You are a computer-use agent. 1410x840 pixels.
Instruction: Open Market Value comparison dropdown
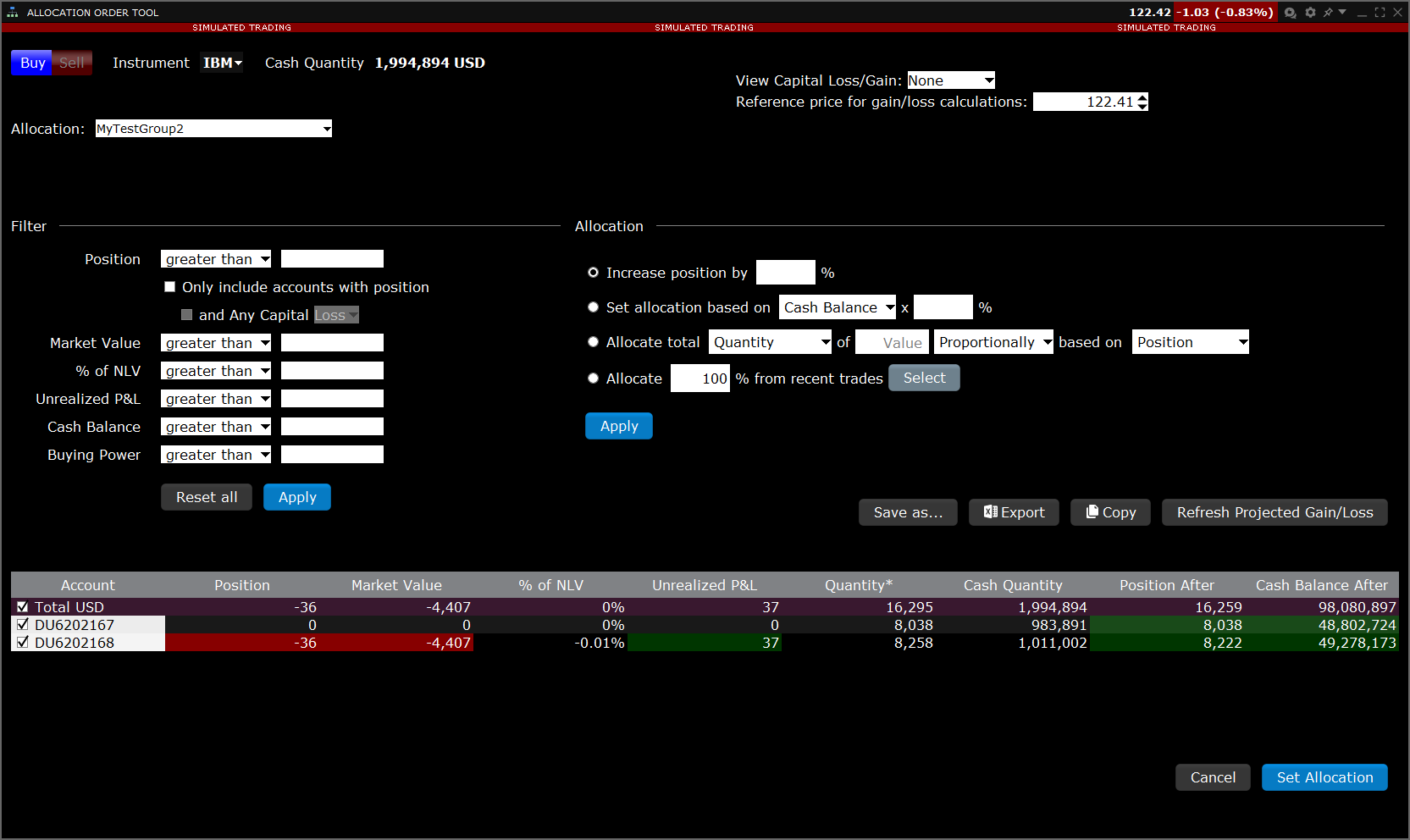point(216,343)
